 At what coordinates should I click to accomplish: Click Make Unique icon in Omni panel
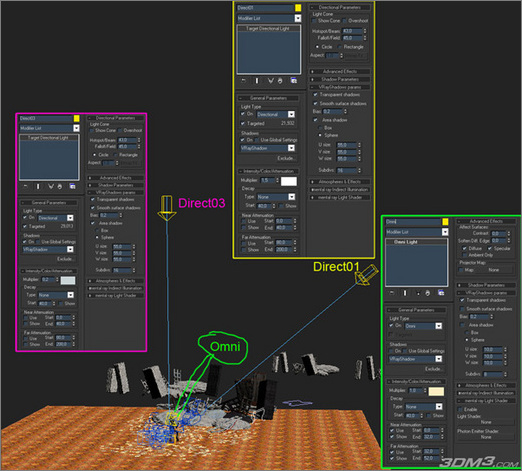[418, 293]
